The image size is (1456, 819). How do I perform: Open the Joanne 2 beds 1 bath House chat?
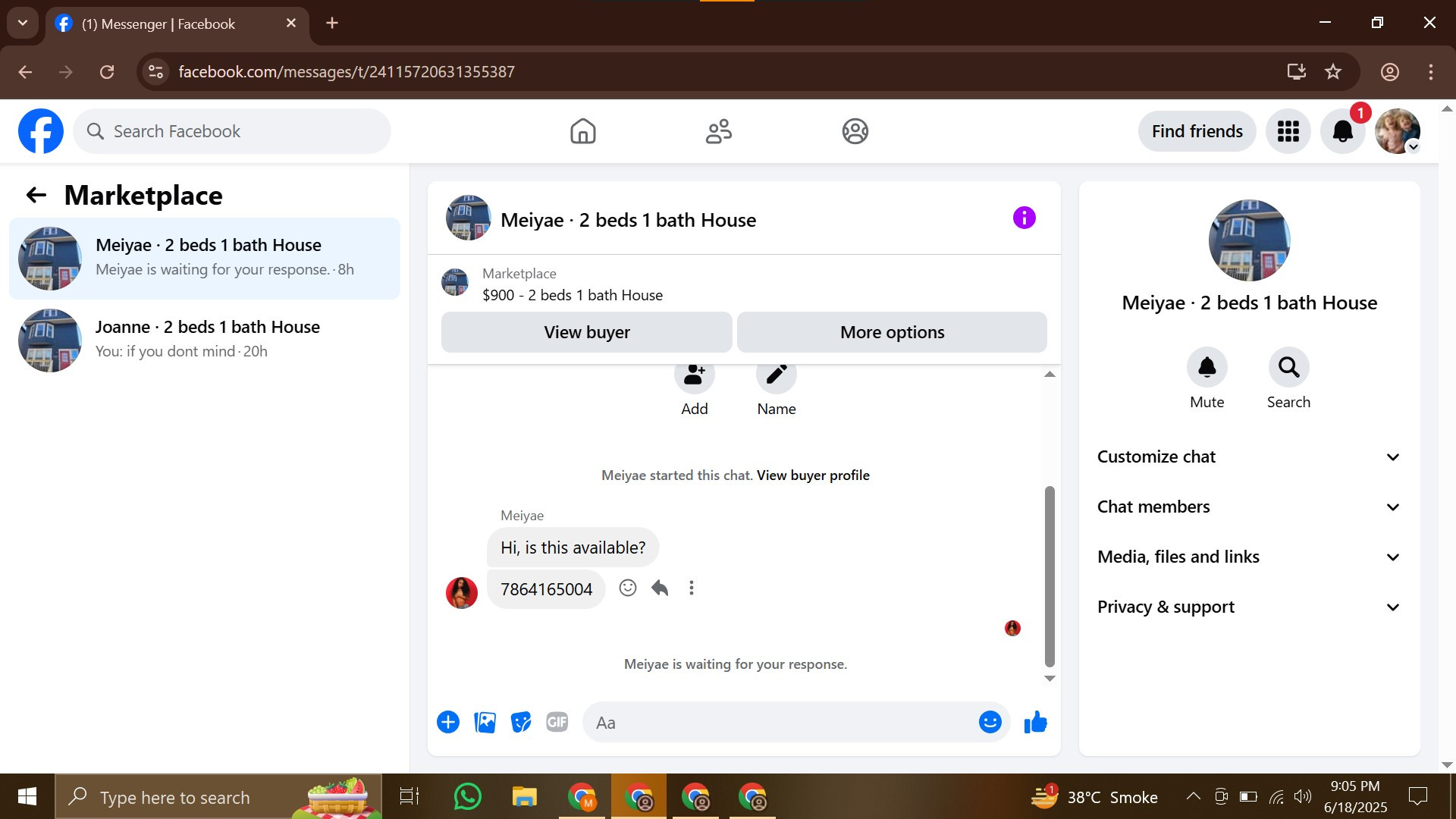[x=205, y=340]
